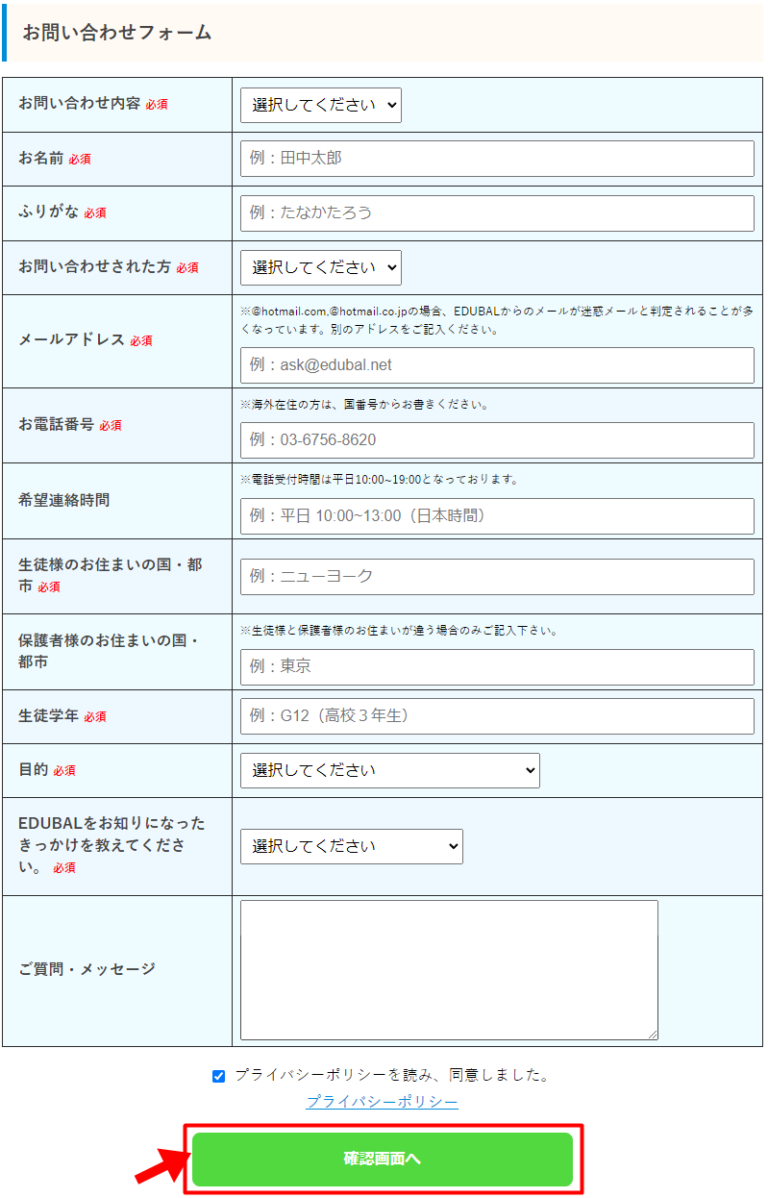The height and width of the screenshot is (1198, 768).
Task: Click the 保護者様のお住まいの国・都市 field
Action: point(495,667)
